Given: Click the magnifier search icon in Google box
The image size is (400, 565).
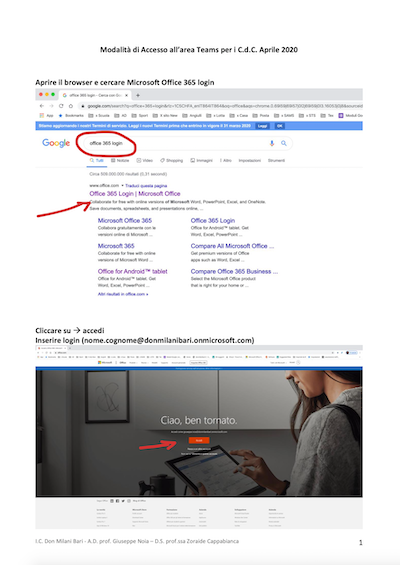Looking at the screenshot, I should tap(284, 143).
